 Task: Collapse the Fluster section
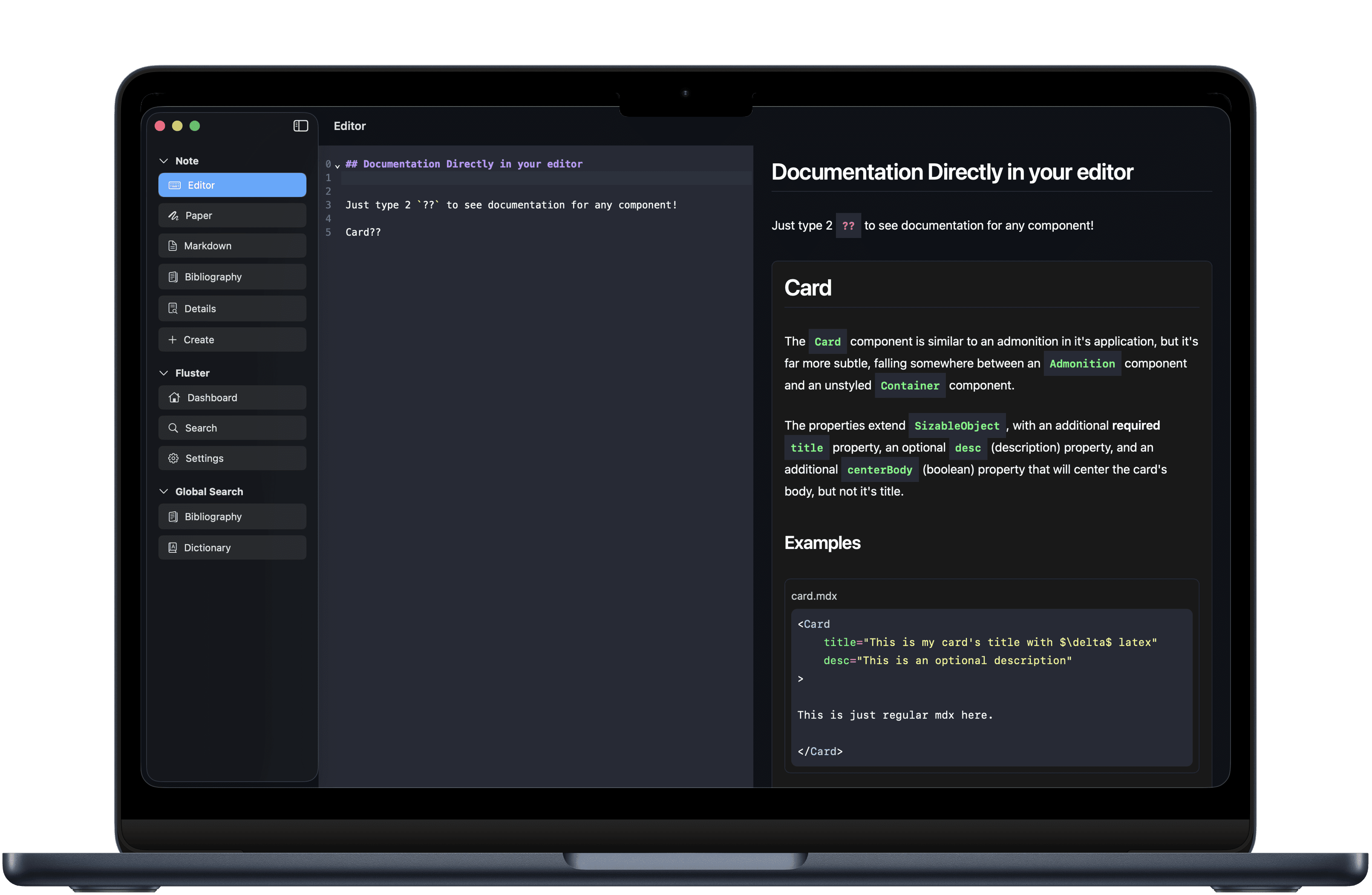tap(163, 372)
